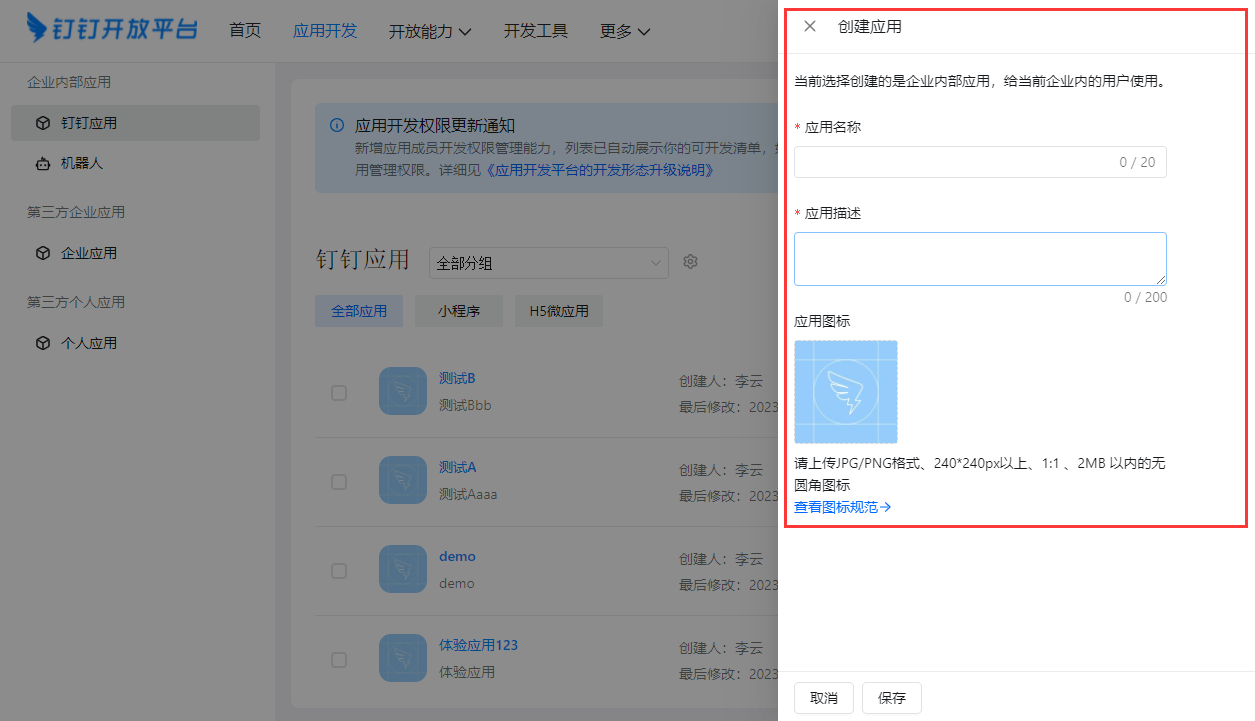The height and width of the screenshot is (721, 1255).
Task: Expand the 更多 menu in top bar
Action: pyautogui.click(x=625, y=31)
